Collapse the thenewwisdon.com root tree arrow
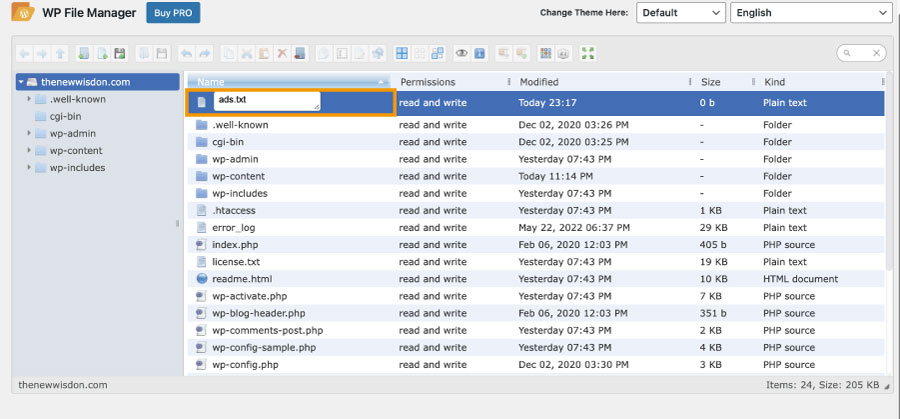 click(21, 82)
